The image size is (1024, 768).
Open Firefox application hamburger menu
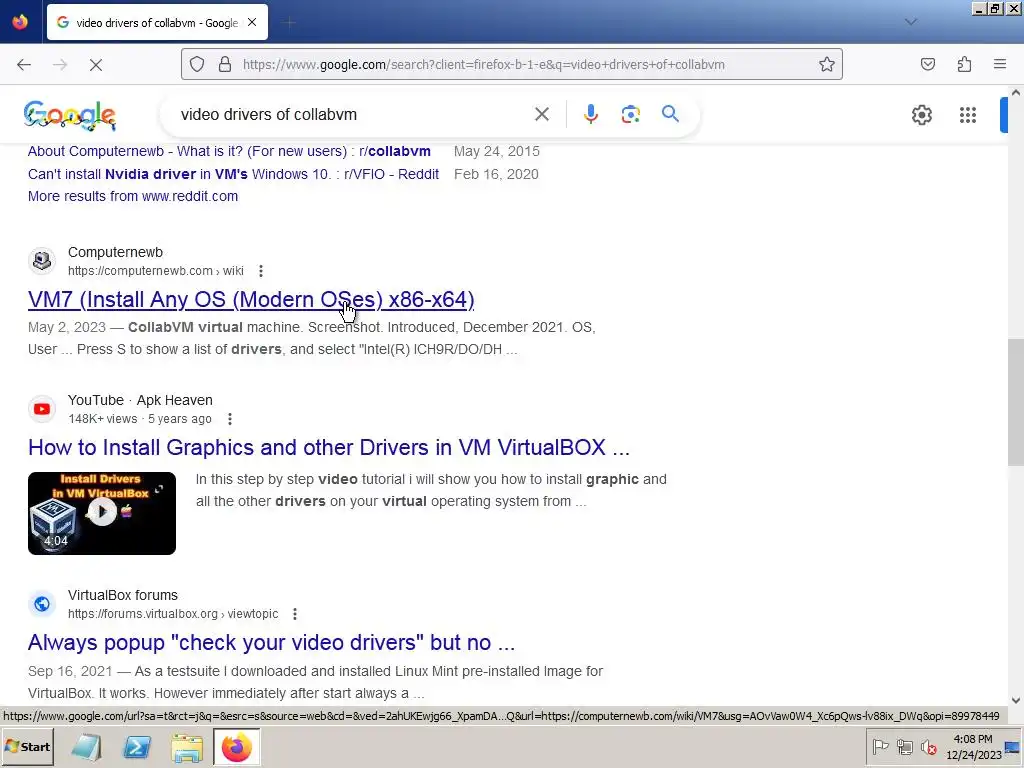1000,64
